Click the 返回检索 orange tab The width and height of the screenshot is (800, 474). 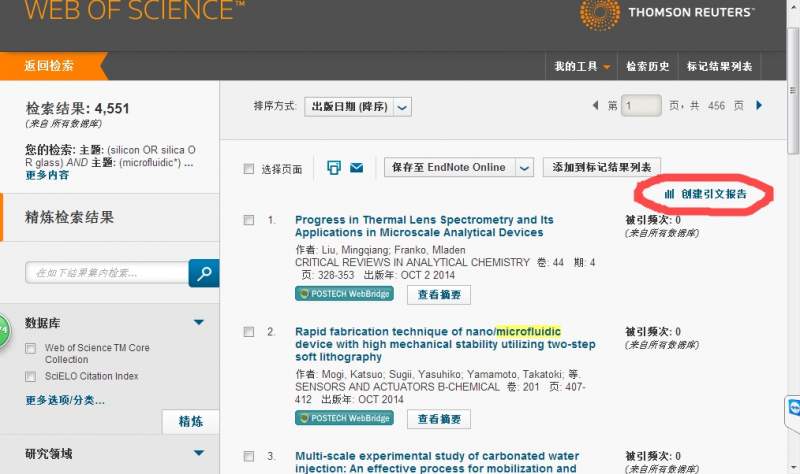51,66
